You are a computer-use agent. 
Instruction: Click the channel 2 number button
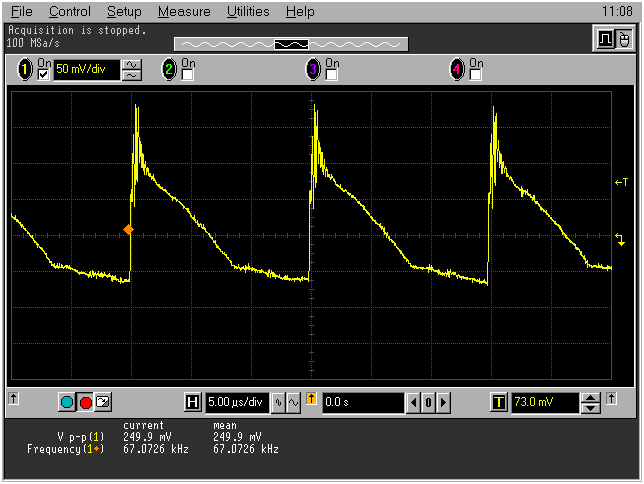coord(169,70)
